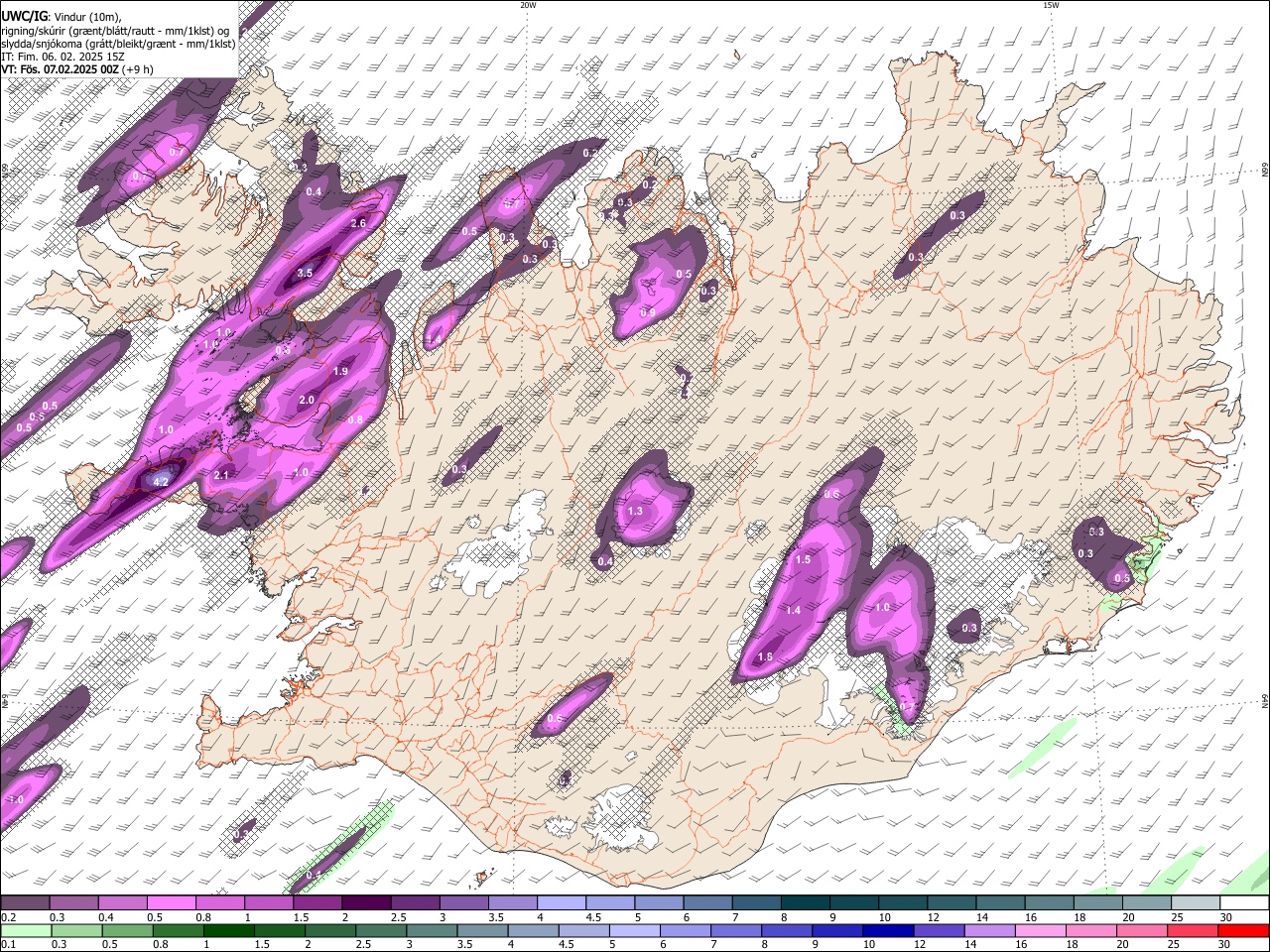Click the 2.6 precipitation value on the map
Screen dimensions: 1270x952
[358, 223]
